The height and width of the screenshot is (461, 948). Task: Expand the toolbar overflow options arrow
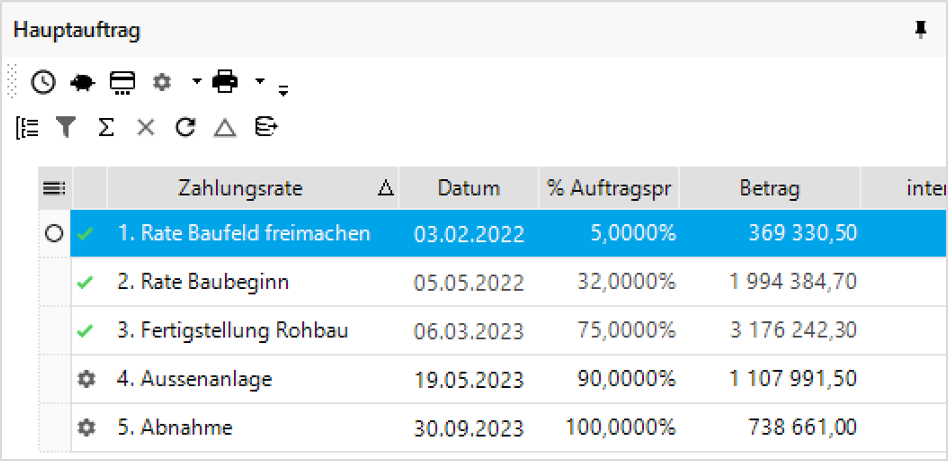tap(283, 91)
